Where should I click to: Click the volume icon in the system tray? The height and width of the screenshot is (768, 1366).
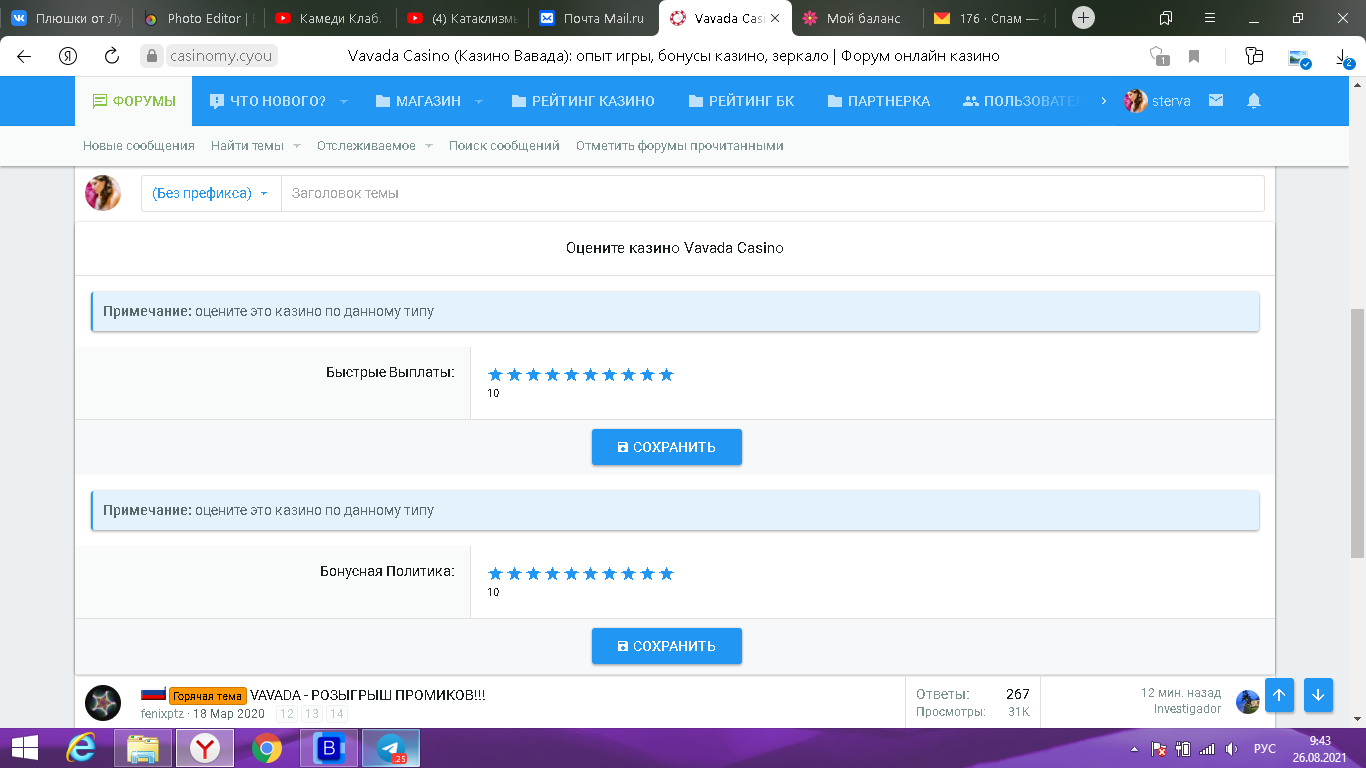pos(1231,749)
